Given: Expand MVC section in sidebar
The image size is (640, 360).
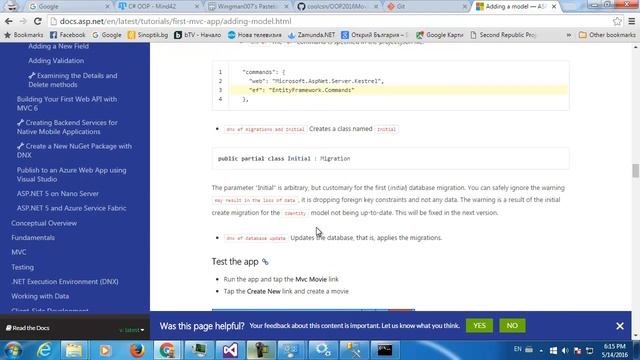Looking at the screenshot, I should pyautogui.click(x=19, y=252).
